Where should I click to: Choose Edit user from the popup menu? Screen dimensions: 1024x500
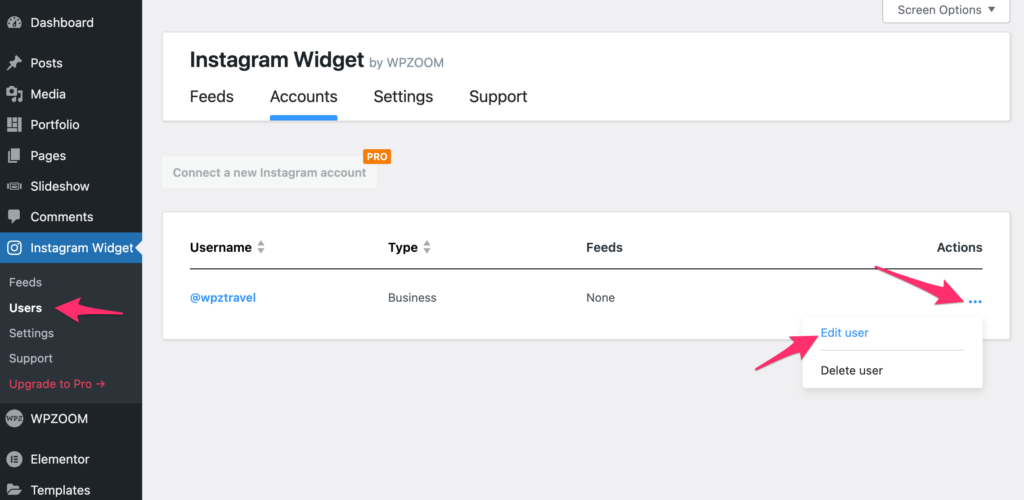(844, 333)
